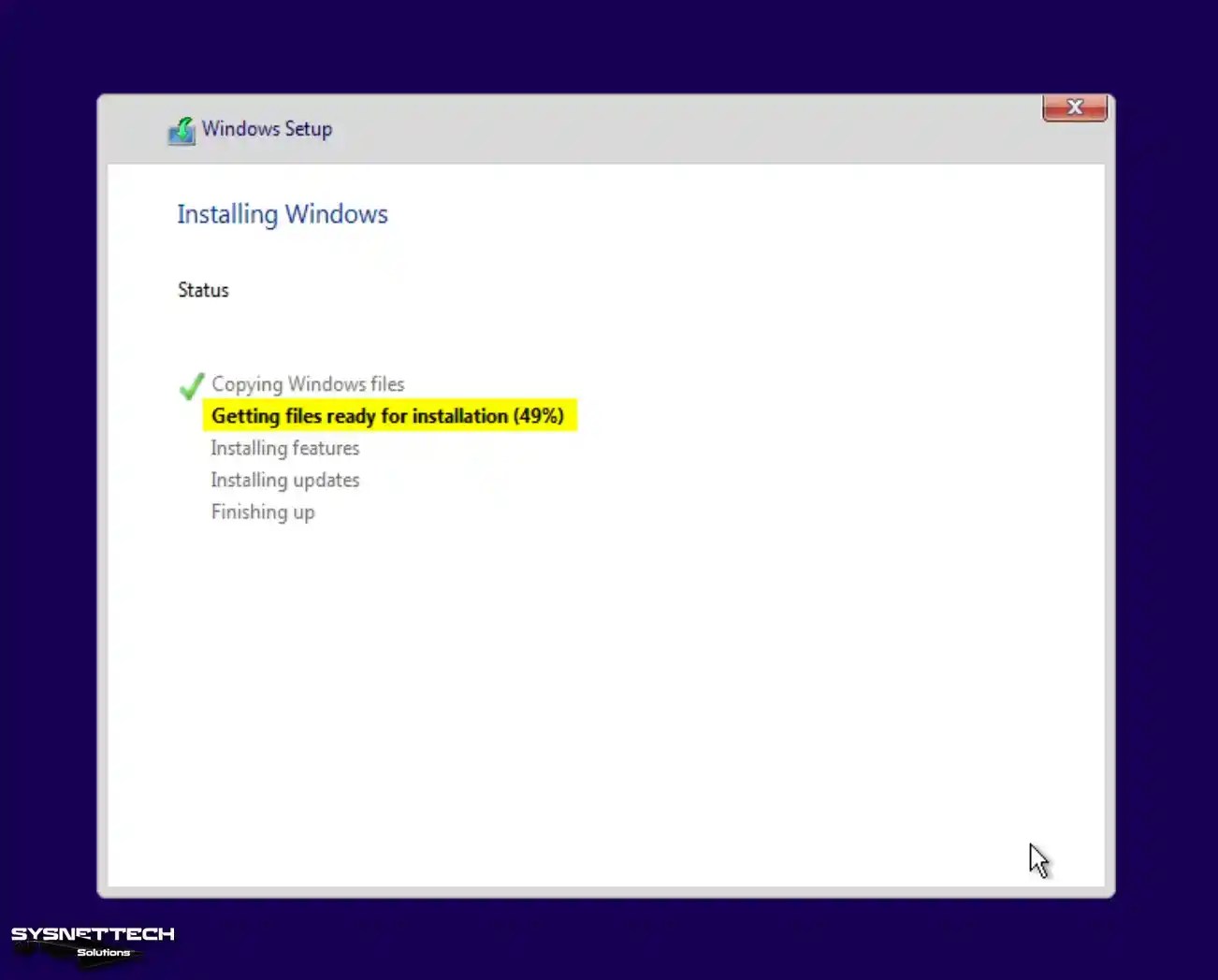Click the highlighted Getting files ready line

coord(389,415)
